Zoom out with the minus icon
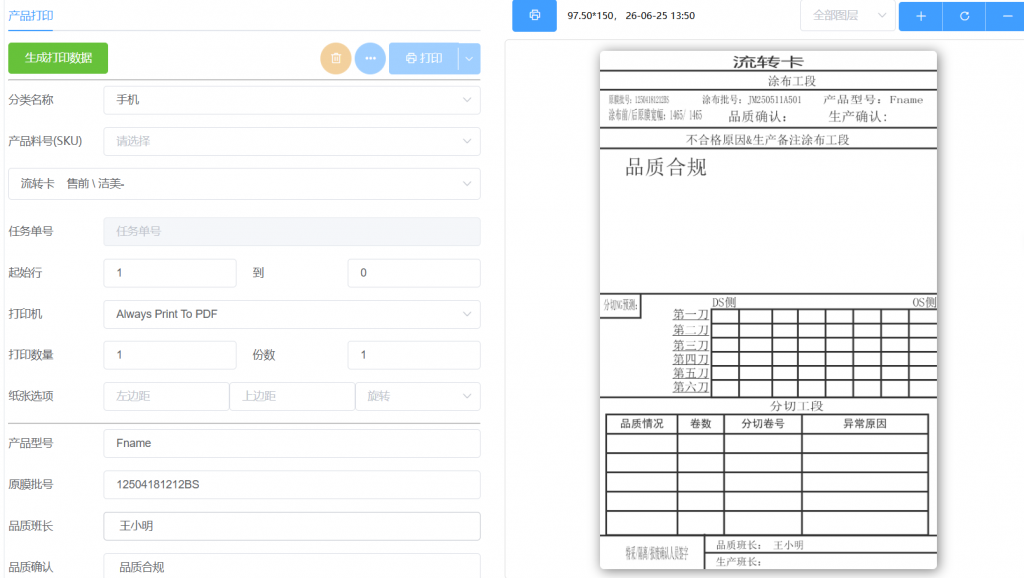1024x578 pixels. tap(1006, 16)
